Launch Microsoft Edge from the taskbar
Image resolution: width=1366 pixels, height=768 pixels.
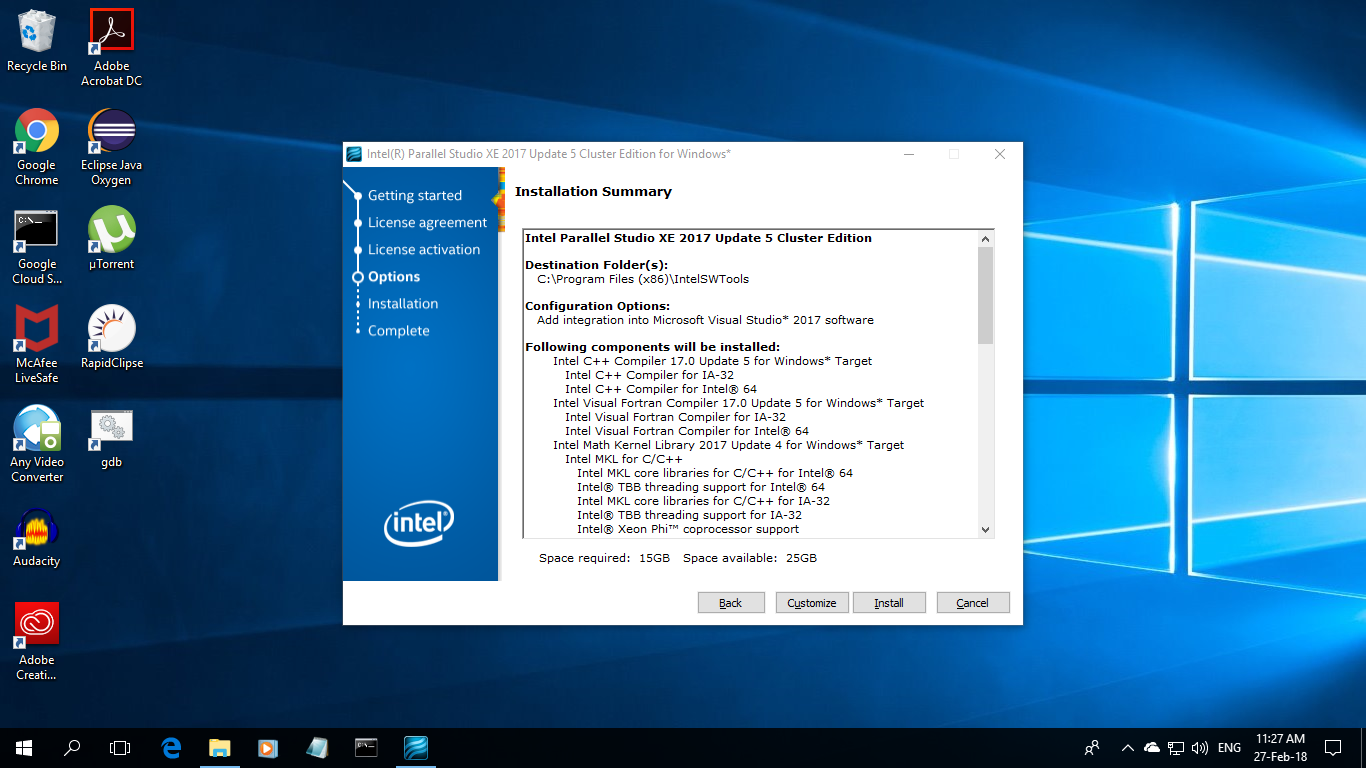[x=171, y=747]
